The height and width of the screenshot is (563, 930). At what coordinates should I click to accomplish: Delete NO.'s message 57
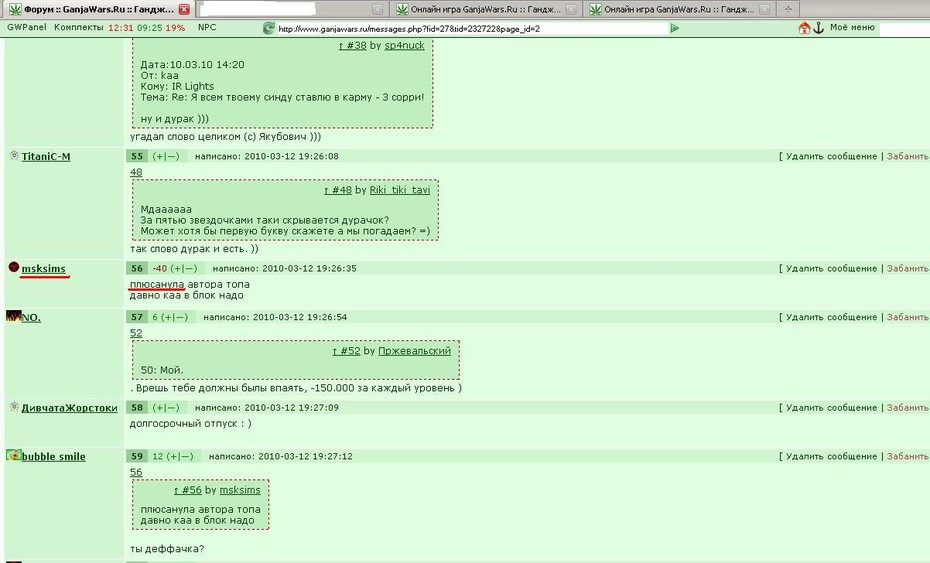[832, 317]
